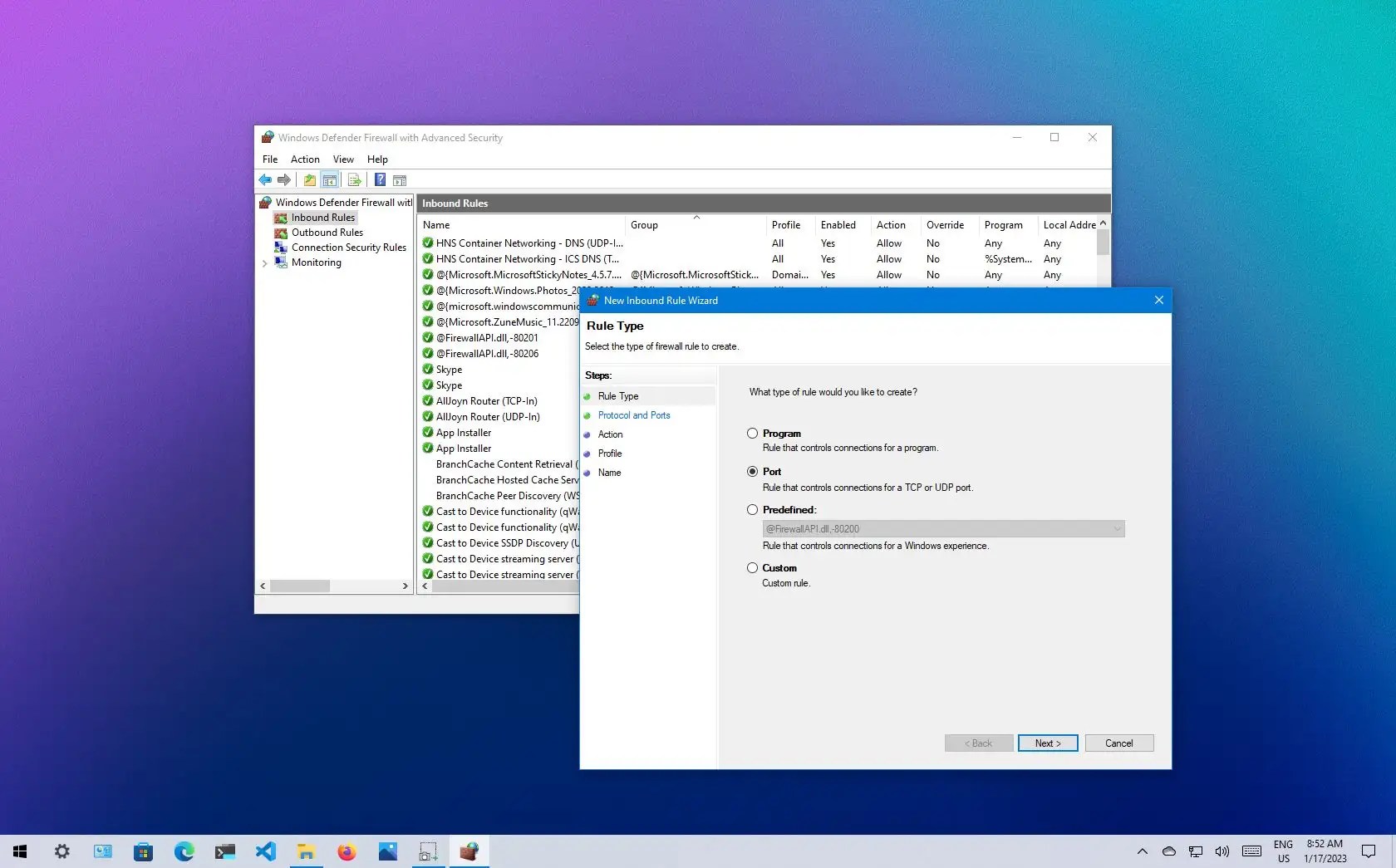Open Microsoft Edge from the taskbar

(184, 851)
